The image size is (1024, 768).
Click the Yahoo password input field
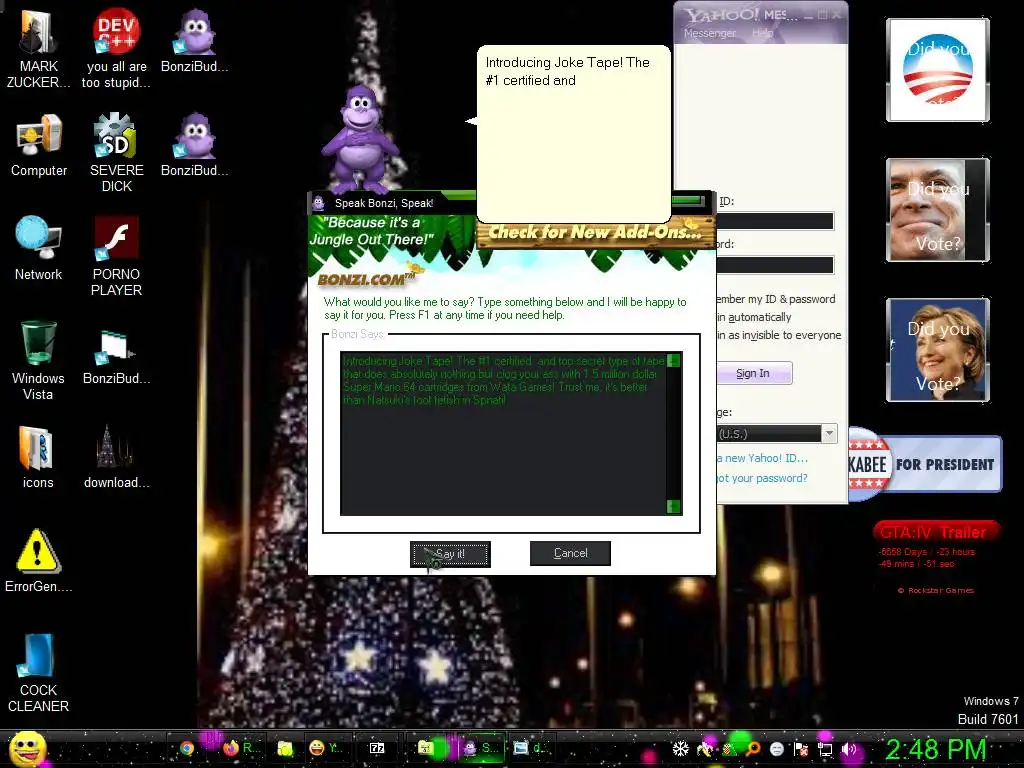(775, 264)
